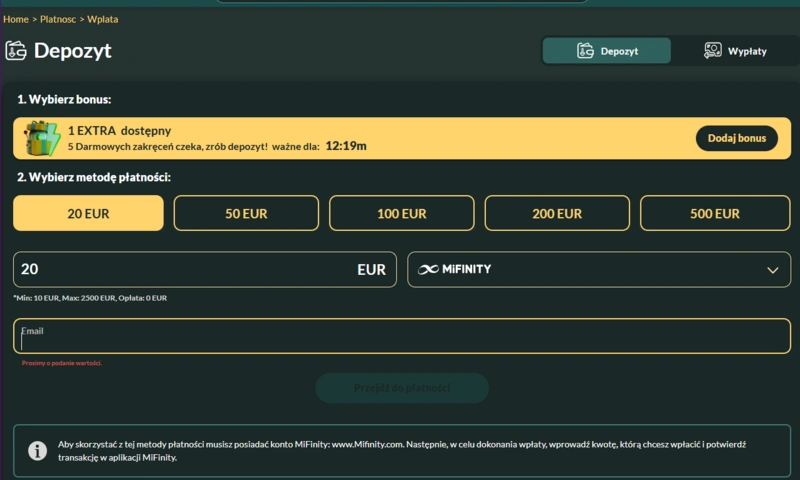This screenshot has width=800, height=480.
Task: Click the cash icon on the Wypłaty tab
Action: [x=713, y=50]
